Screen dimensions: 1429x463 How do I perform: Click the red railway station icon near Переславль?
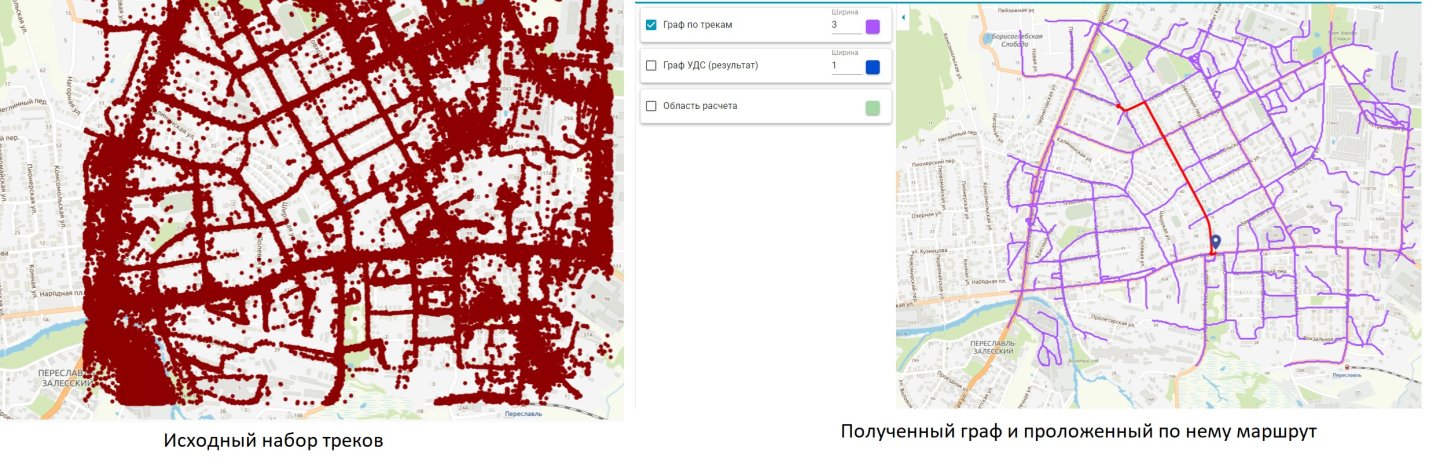pos(1348,367)
